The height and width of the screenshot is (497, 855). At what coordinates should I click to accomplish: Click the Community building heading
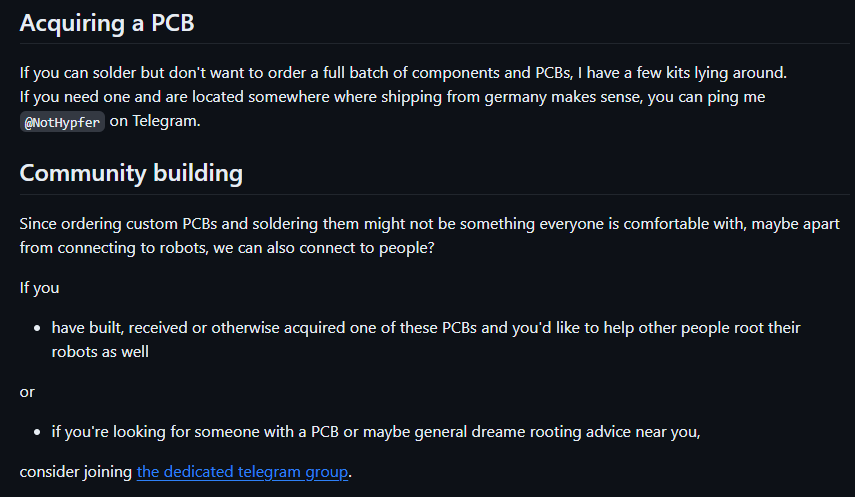click(131, 173)
